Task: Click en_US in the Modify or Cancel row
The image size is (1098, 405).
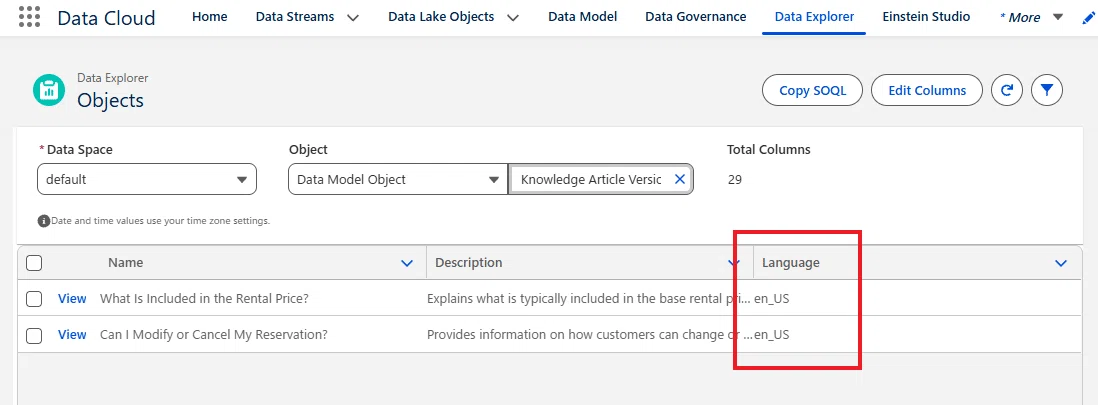Action: tap(772, 335)
